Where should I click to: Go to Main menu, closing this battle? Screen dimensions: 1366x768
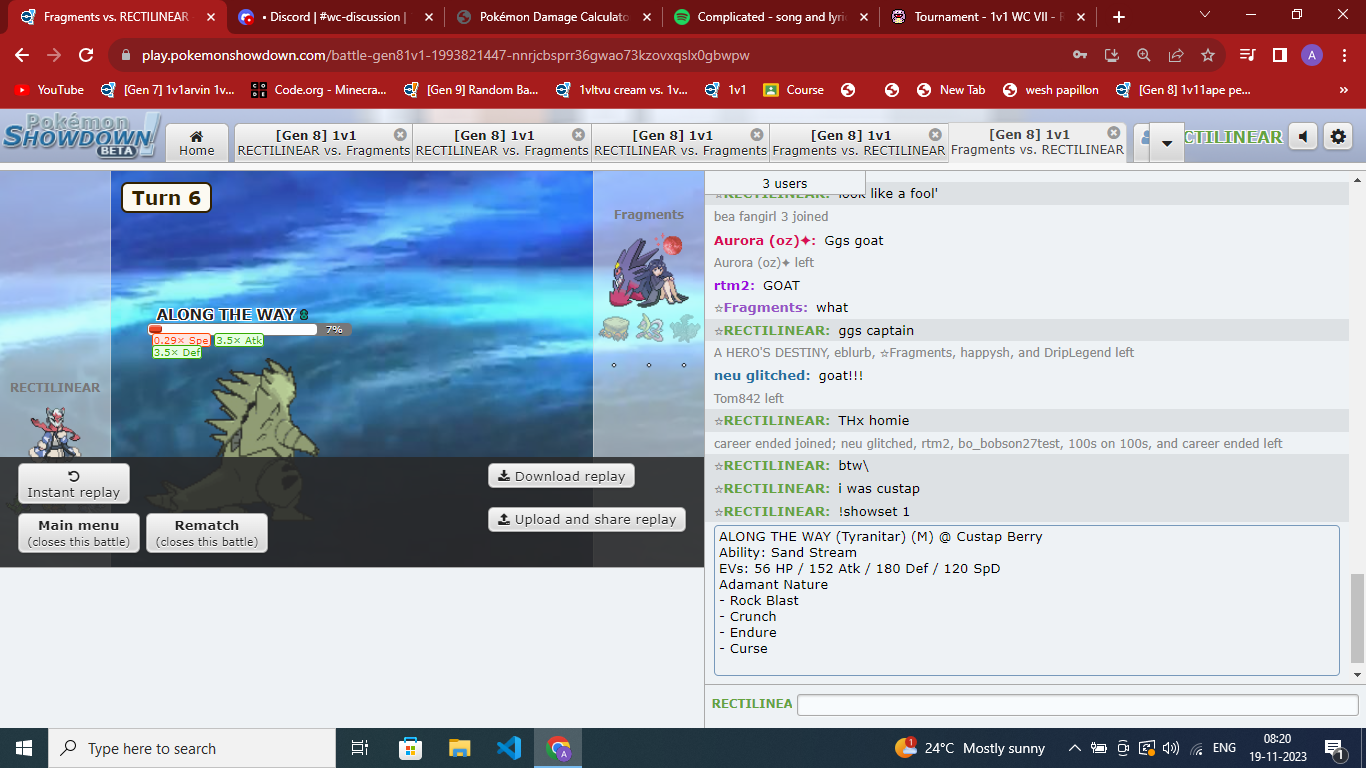point(78,532)
